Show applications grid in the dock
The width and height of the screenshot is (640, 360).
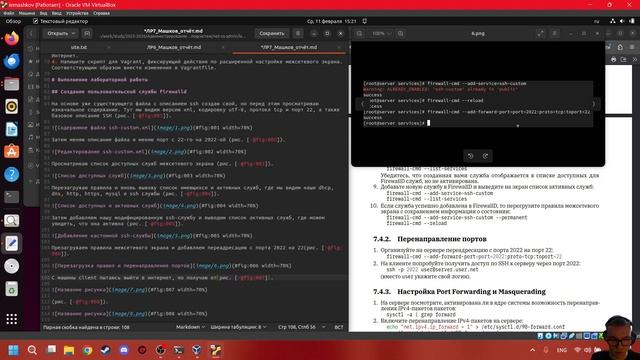pyautogui.click(x=11, y=319)
